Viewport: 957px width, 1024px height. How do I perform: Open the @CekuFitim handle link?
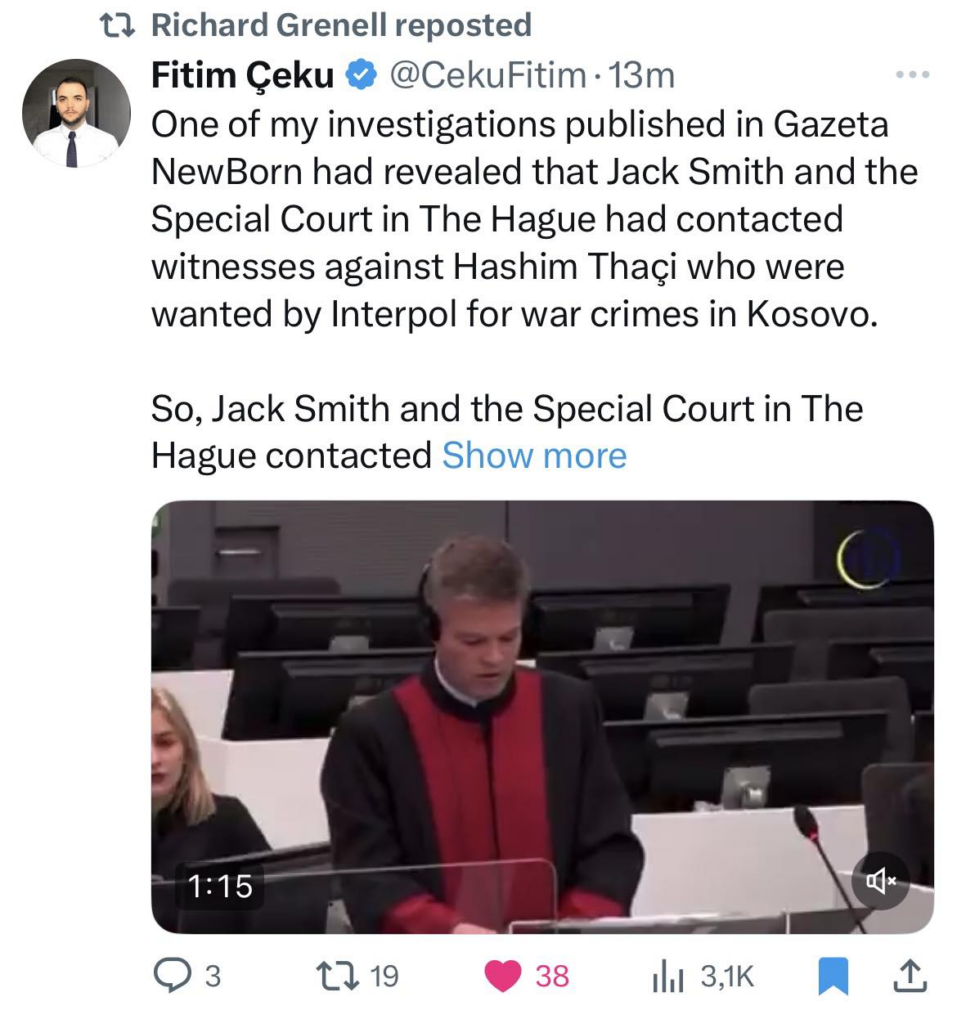point(488,75)
